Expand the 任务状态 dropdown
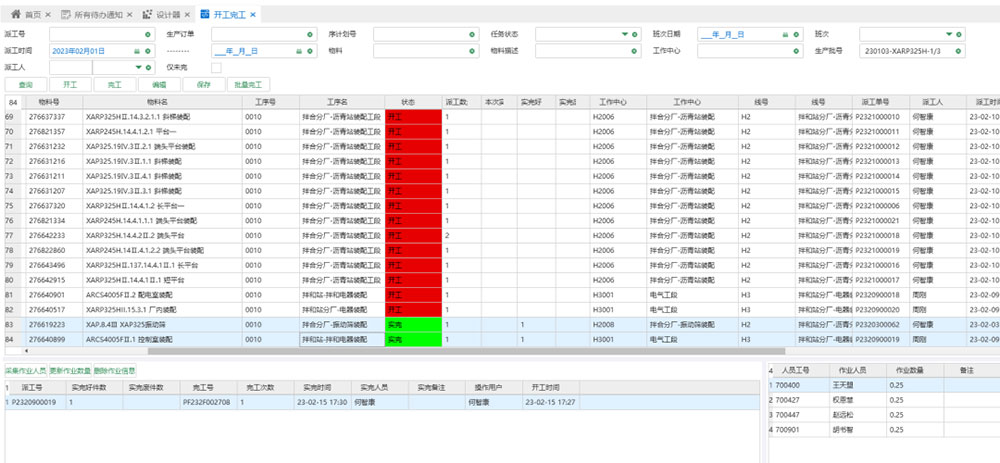This screenshot has width=1000, height=463. click(x=624, y=34)
